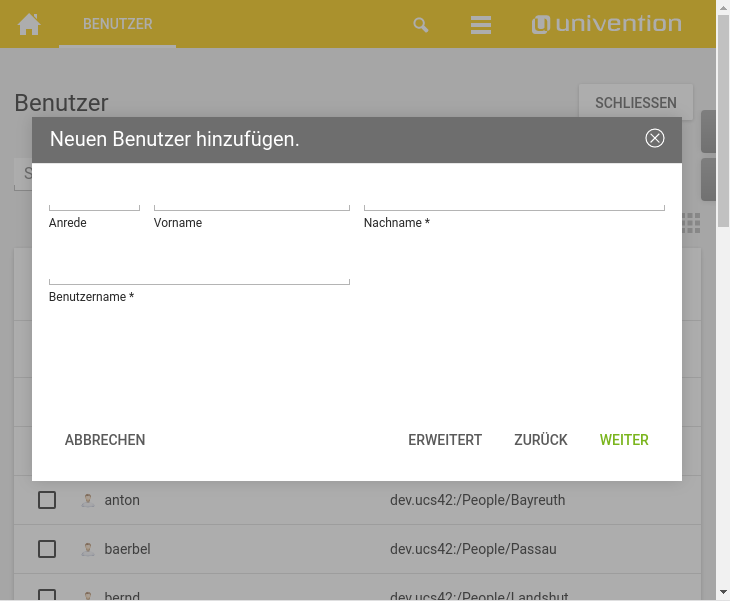Open the Anrede field
Screen dimensions: 730x601
pyautogui.click(x=94, y=201)
